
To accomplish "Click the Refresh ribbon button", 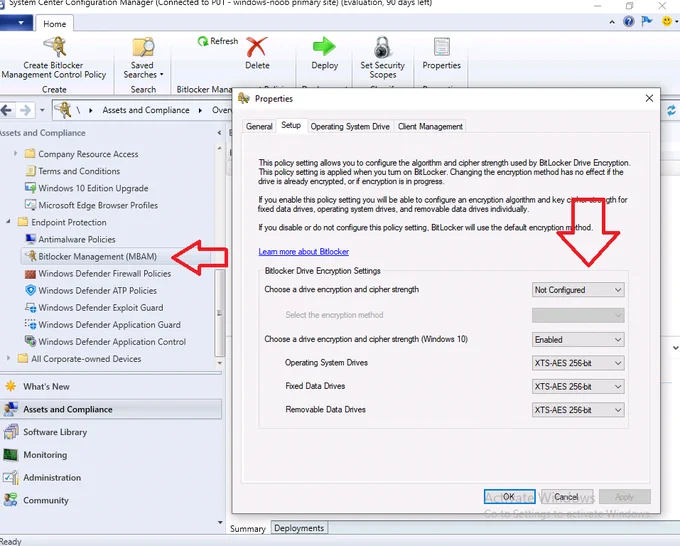I will tap(218, 41).
